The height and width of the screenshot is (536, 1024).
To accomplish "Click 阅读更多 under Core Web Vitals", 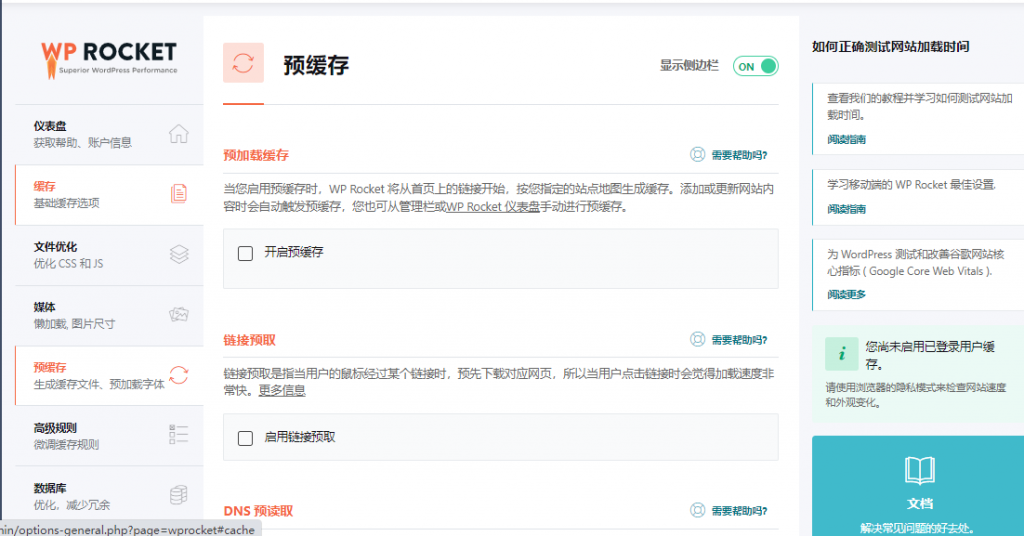I will [846, 294].
